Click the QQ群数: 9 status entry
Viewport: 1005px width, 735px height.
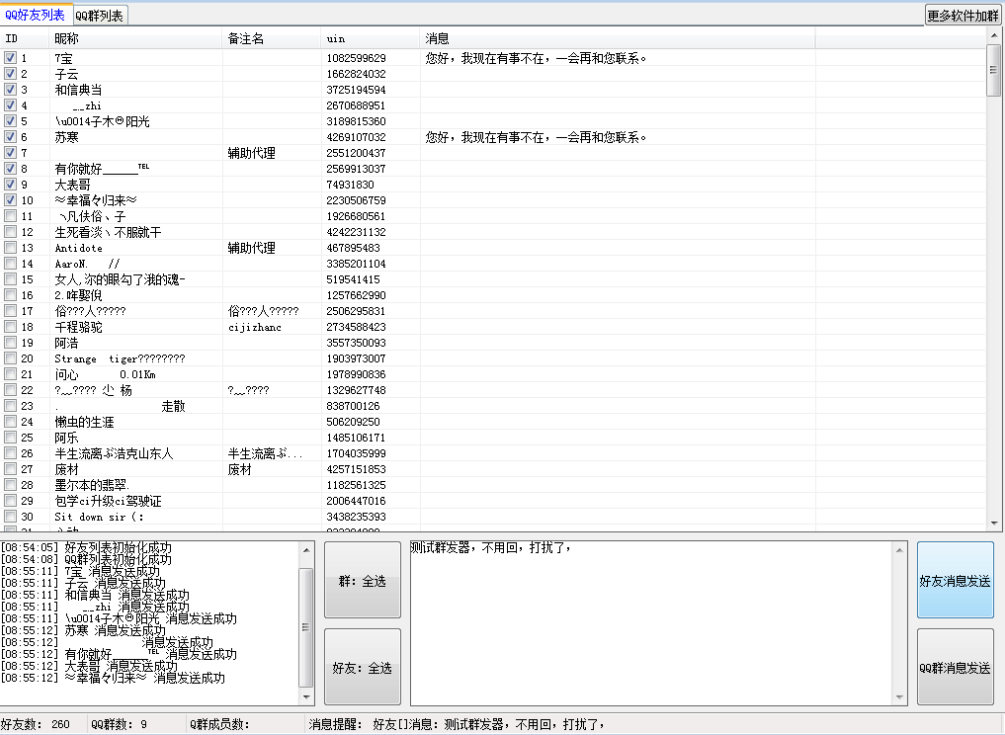(119, 724)
